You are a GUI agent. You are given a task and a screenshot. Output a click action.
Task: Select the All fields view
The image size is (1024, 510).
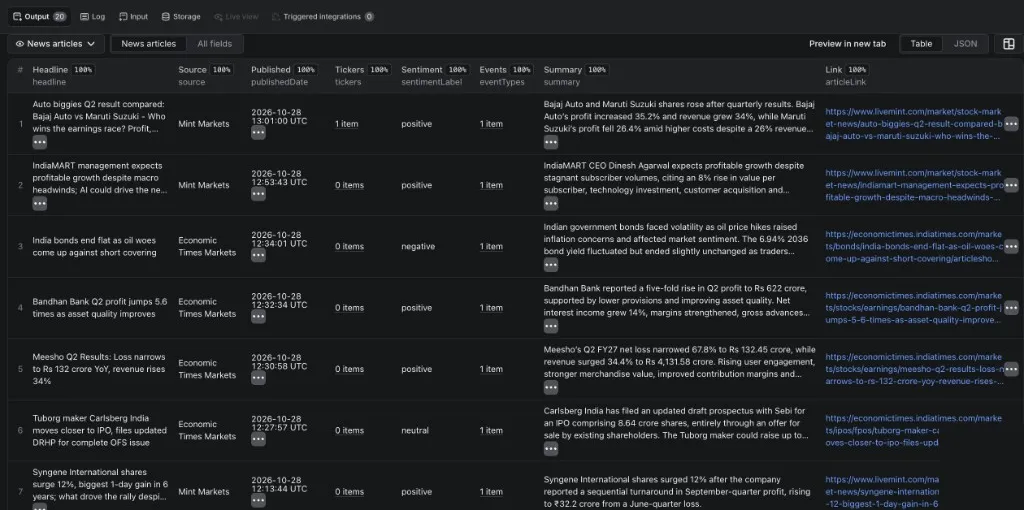pyautogui.click(x=214, y=44)
